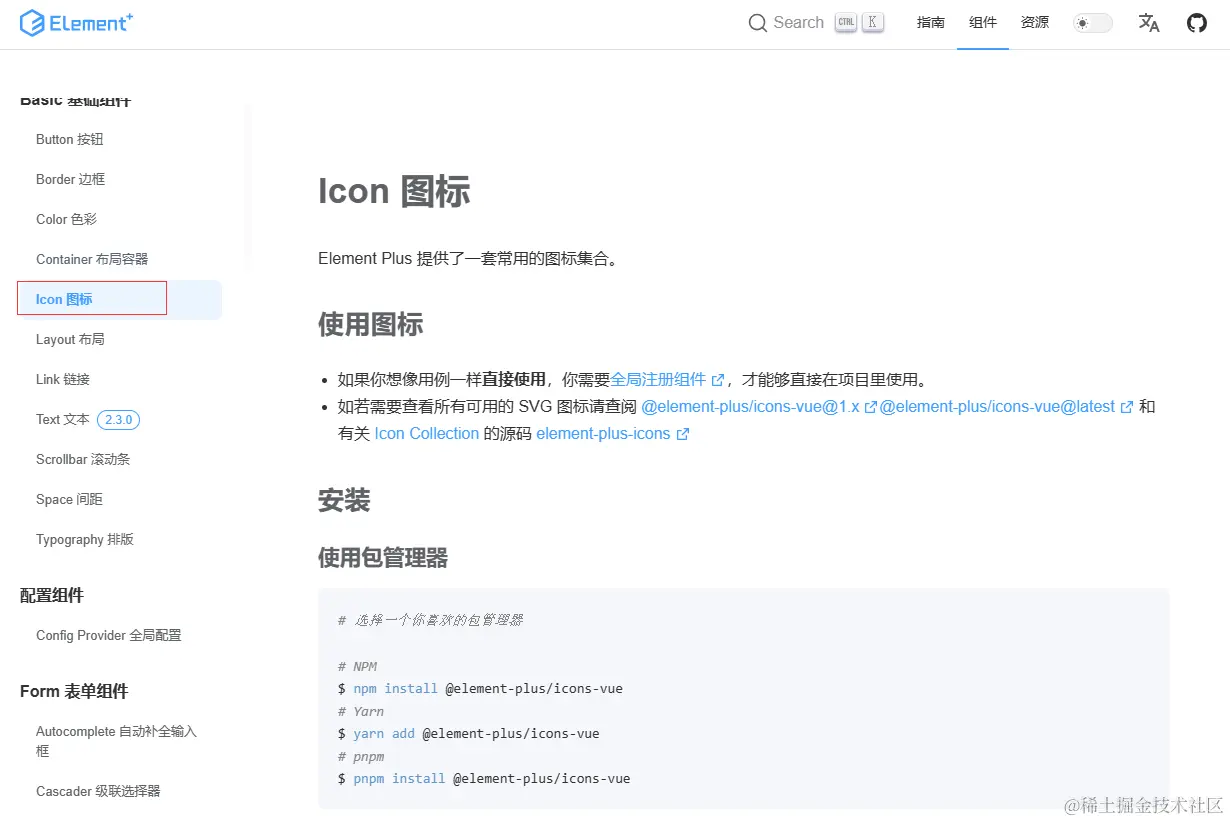Screen dimensions: 1230x822
Task: Open the language translation icon
Action: (x=1149, y=23)
